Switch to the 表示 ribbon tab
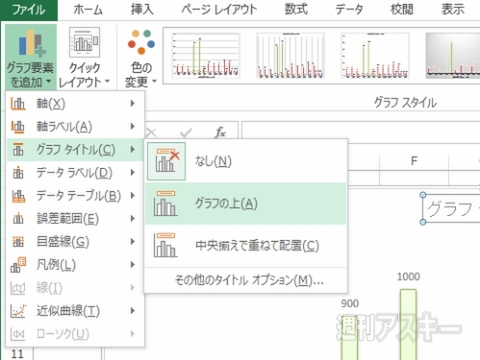480x360 pixels. pos(453,10)
